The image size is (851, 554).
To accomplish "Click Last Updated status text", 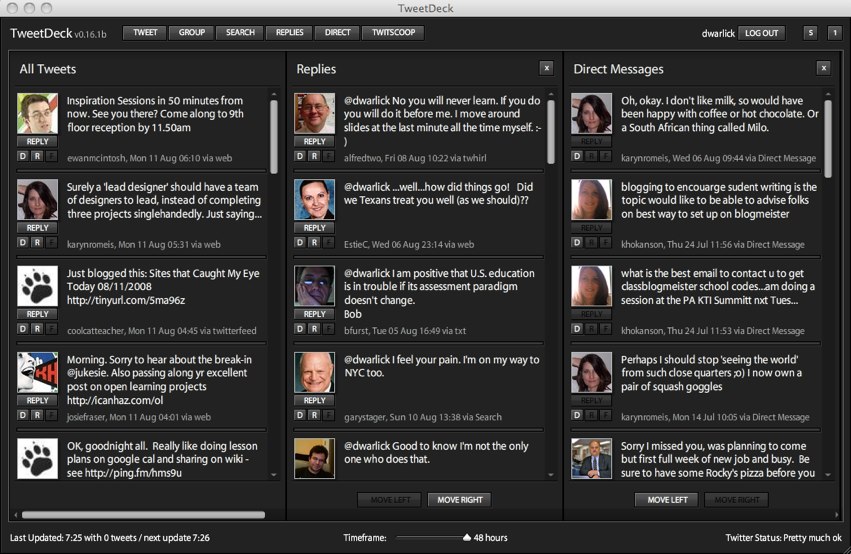I will coord(110,538).
